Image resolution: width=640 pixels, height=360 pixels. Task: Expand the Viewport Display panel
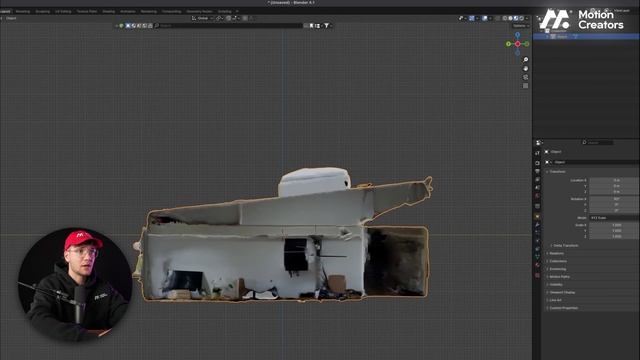click(562, 292)
